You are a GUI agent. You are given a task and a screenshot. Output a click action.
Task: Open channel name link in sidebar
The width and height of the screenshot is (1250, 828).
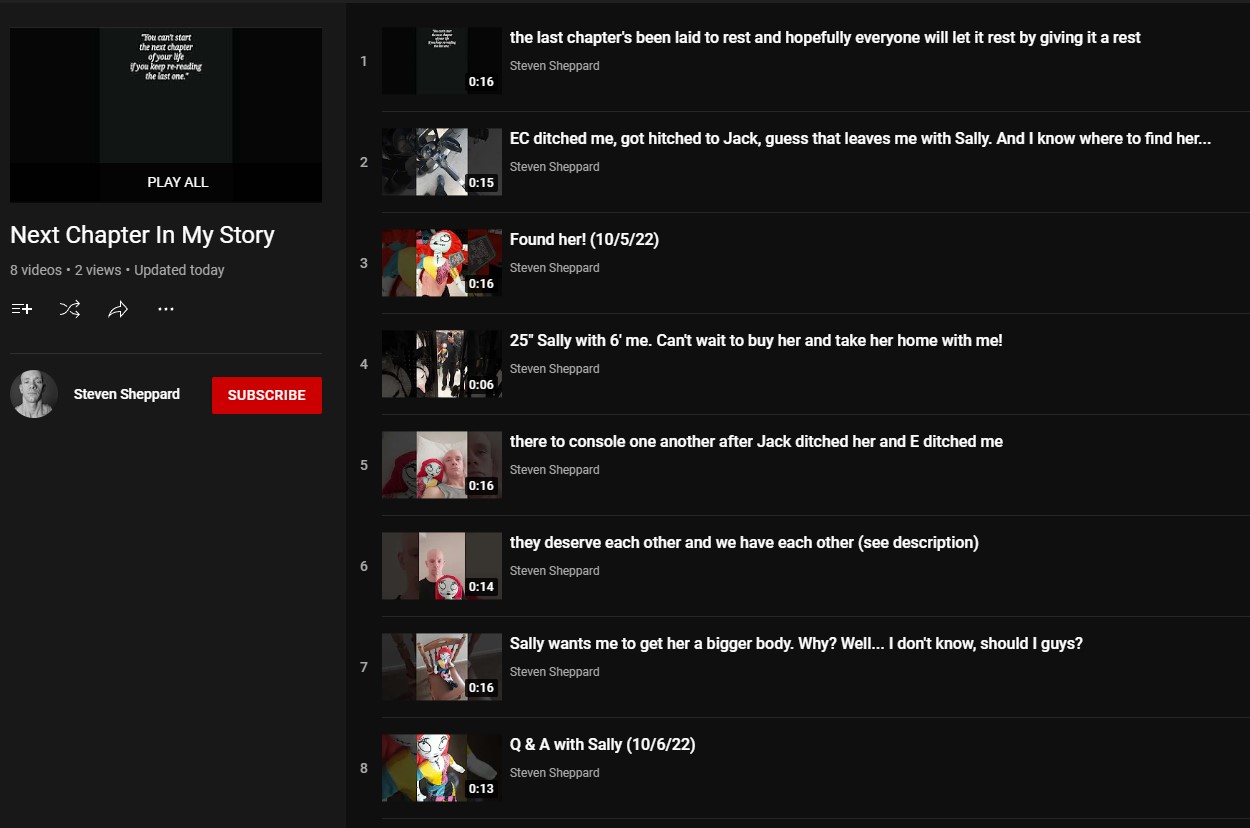(127, 394)
